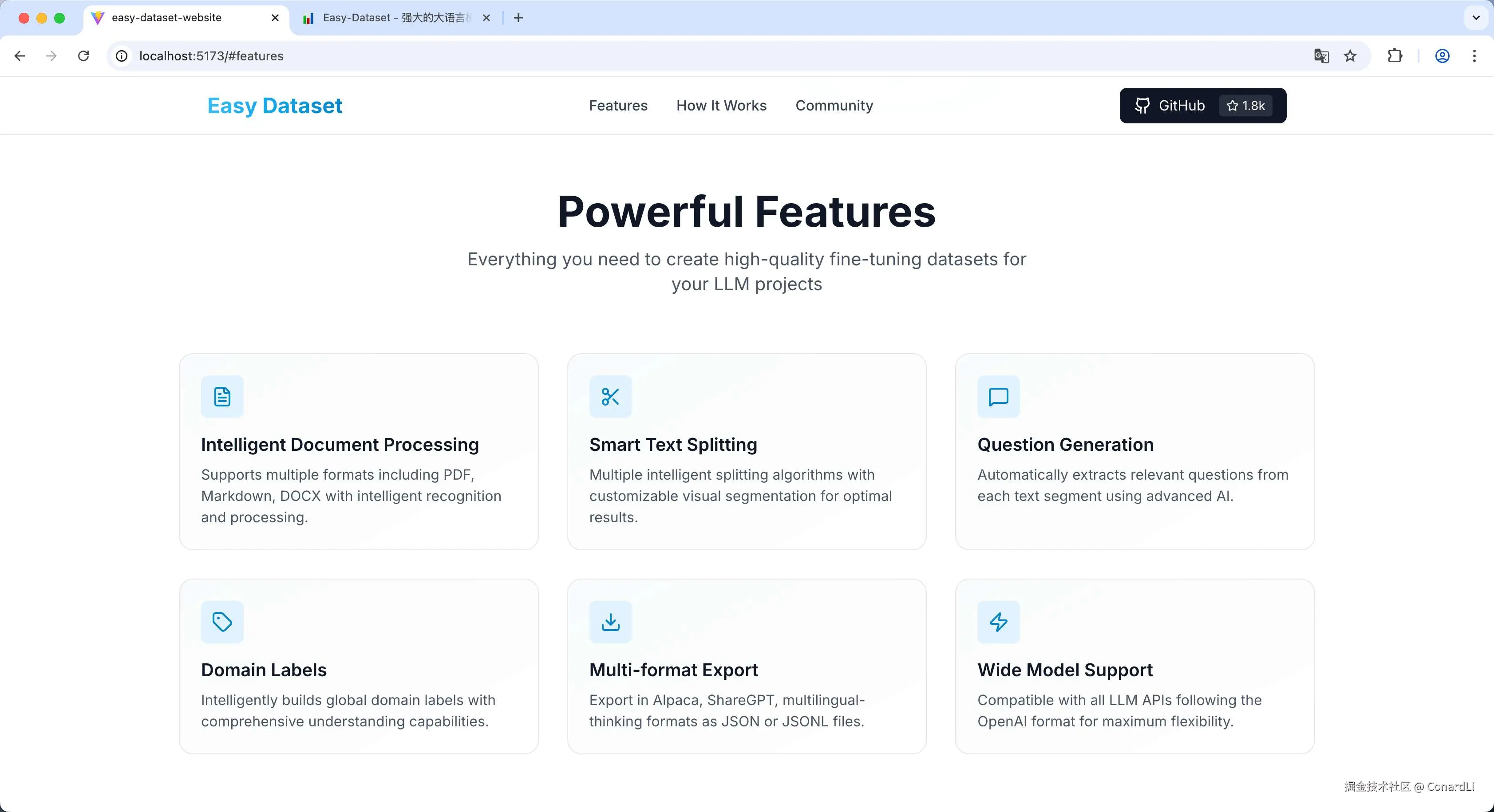This screenshot has height=812, width=1494.
Task: Open the browser profile avatar menu
Action: [1443, 55]
